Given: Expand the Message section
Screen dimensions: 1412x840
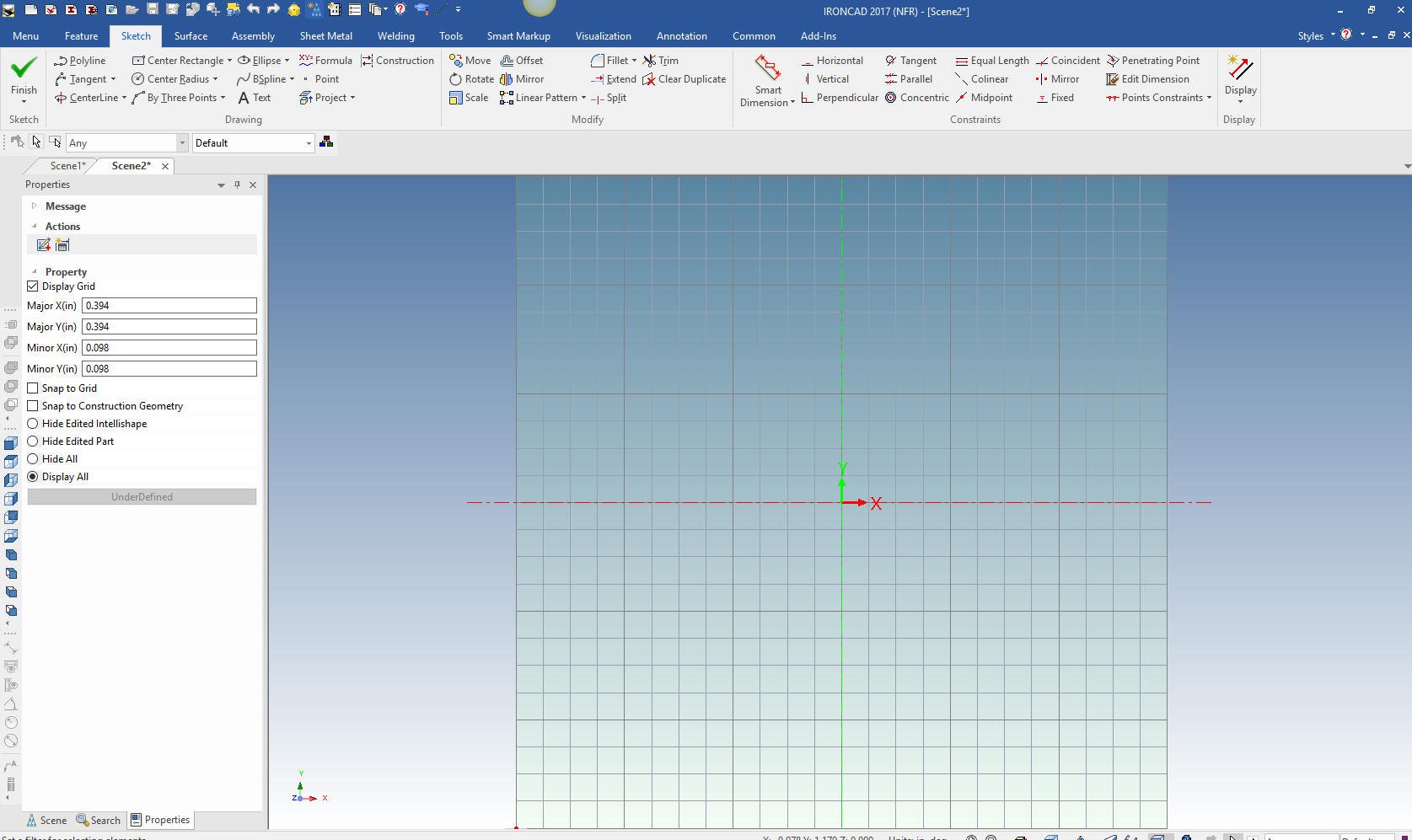Looking at the screenshot, I should click(35, 206).
